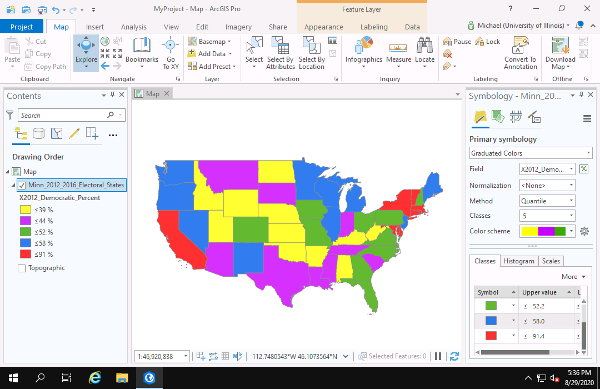Open the Infographics tool
The image size is (600, 389).
[x=364, y=52]
